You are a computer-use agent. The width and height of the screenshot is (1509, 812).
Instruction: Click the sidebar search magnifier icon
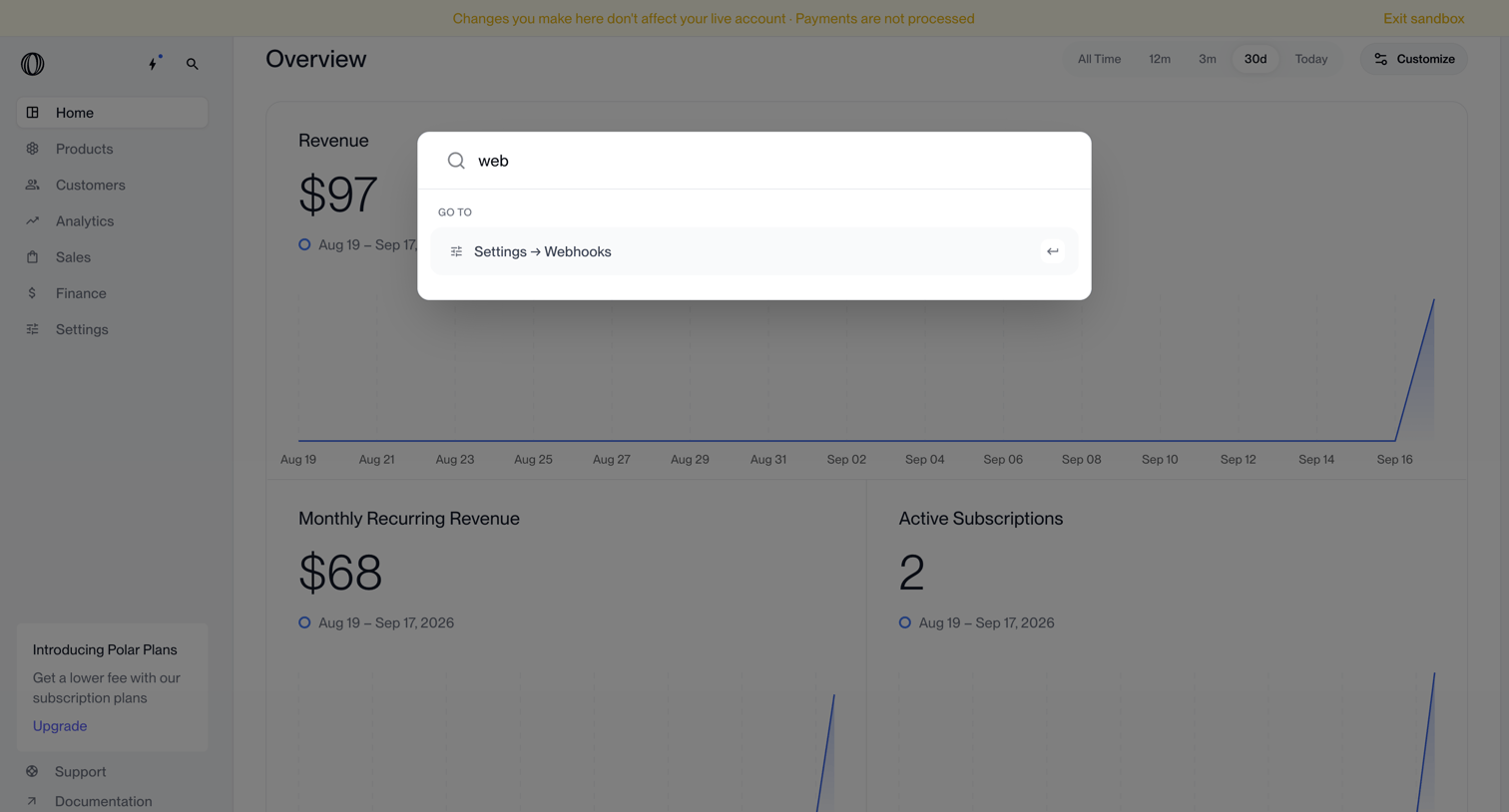pos(193,64)
